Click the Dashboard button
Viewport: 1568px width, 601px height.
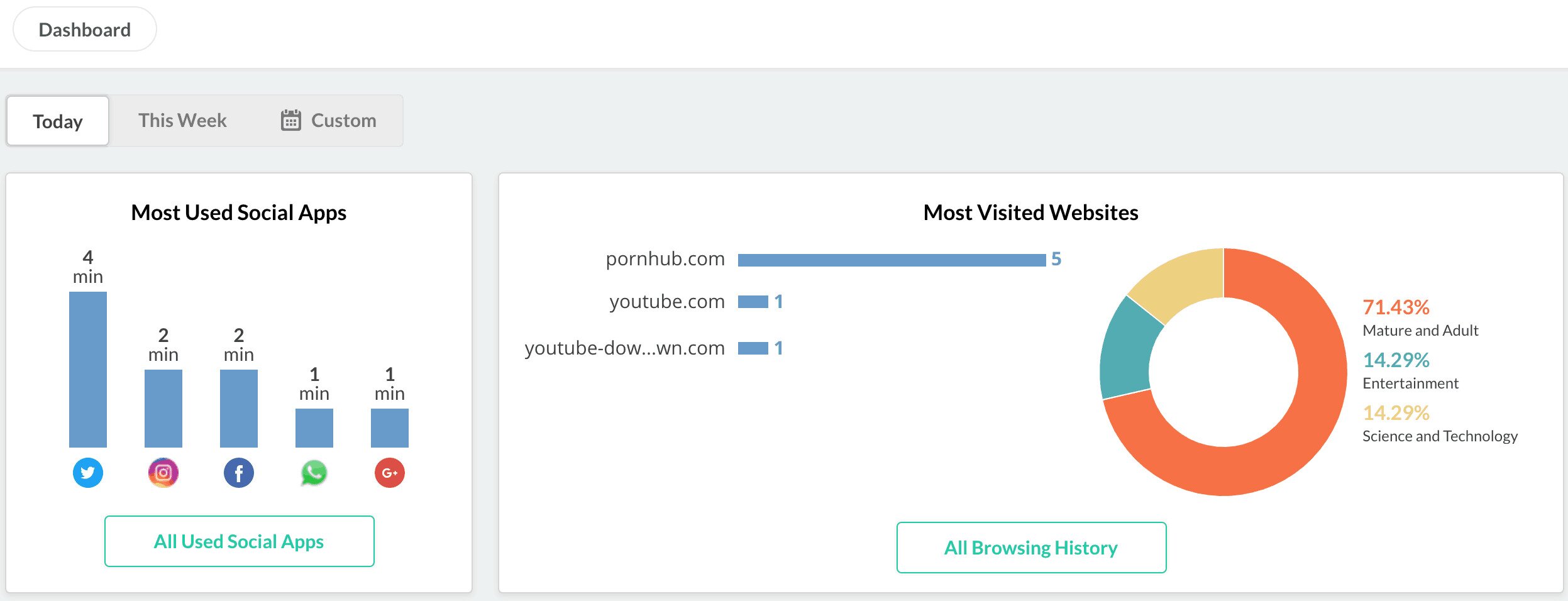pos(85,30)
